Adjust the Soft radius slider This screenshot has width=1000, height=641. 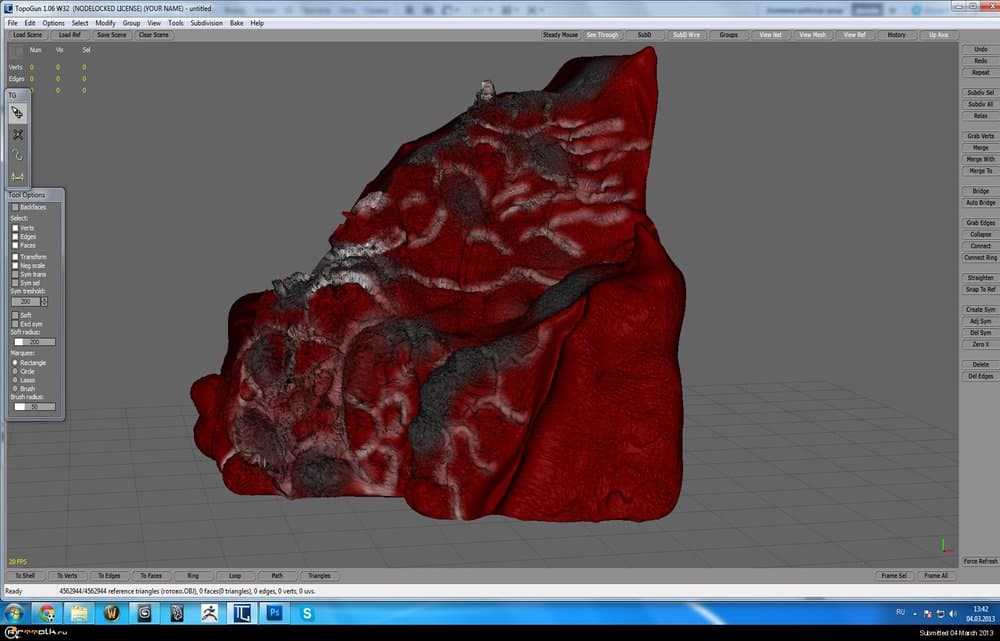click(x=34, y=342)
